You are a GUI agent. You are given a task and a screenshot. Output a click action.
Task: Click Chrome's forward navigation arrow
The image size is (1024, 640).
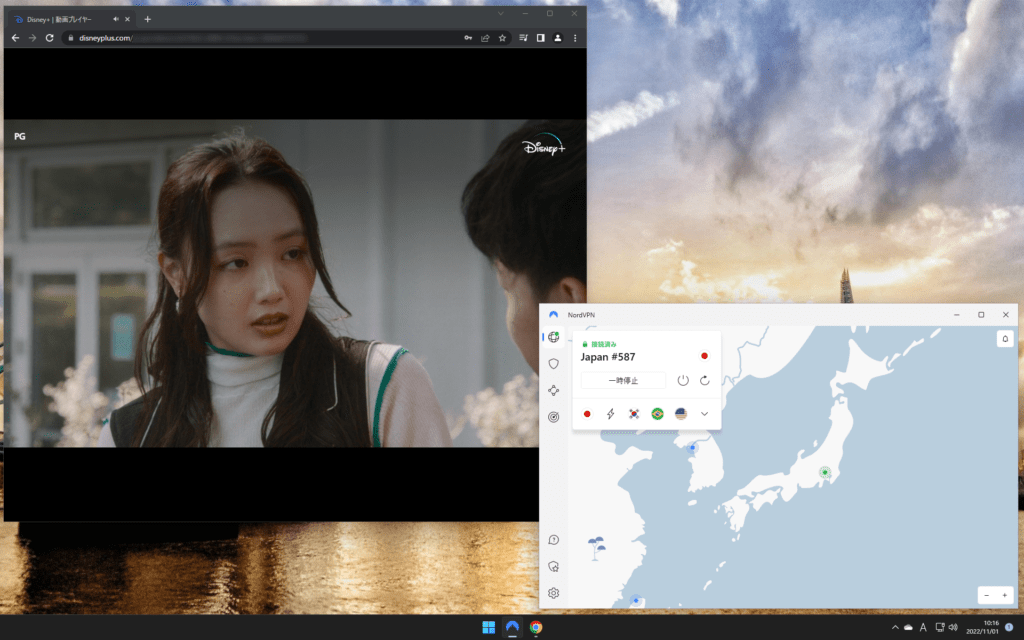[x=32, y=38]
